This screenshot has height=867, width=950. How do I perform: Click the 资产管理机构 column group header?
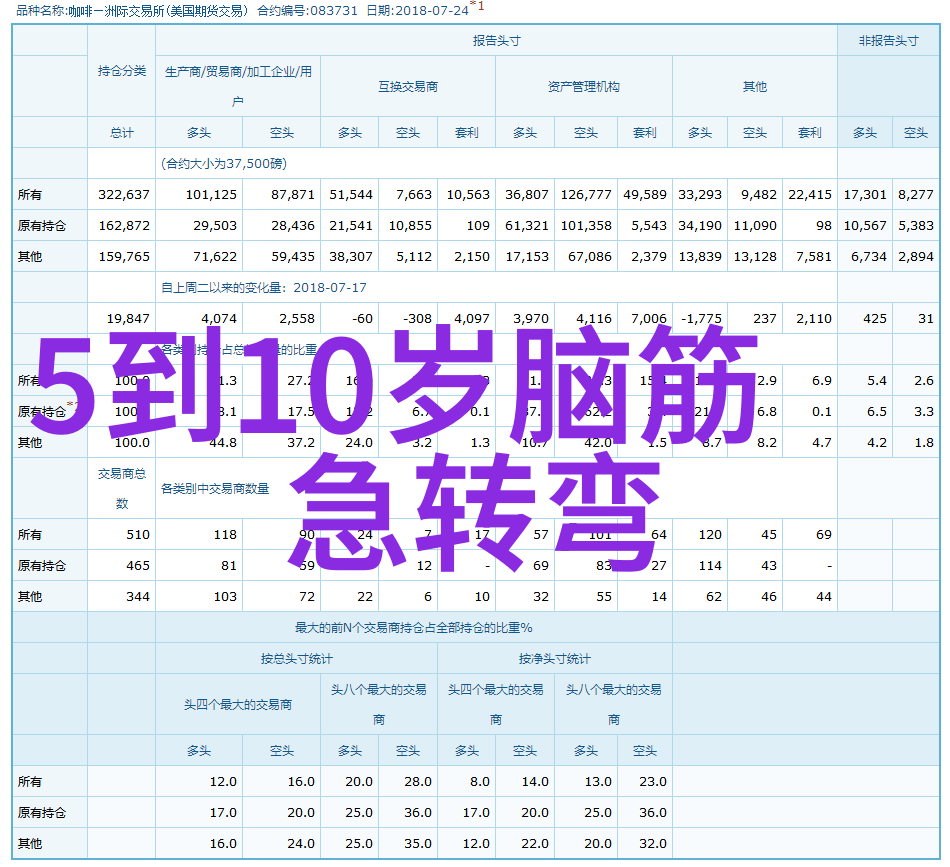[x=583, y=87]
